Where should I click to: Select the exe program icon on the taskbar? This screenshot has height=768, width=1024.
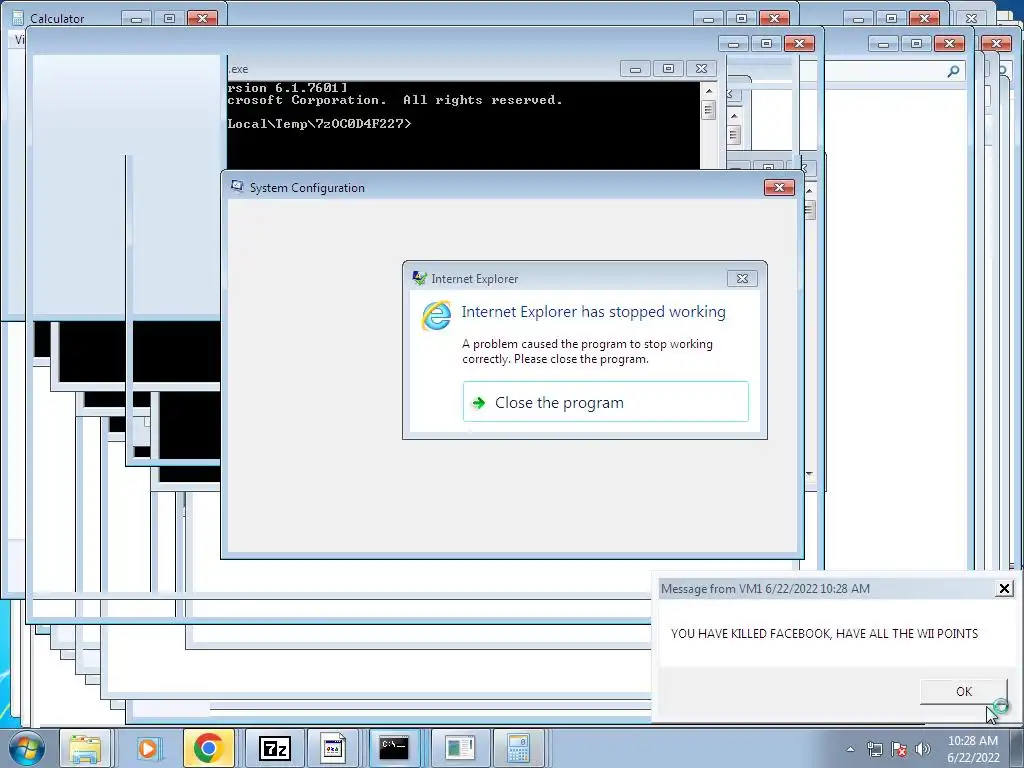pyautogui.click(x=332, y=748)
